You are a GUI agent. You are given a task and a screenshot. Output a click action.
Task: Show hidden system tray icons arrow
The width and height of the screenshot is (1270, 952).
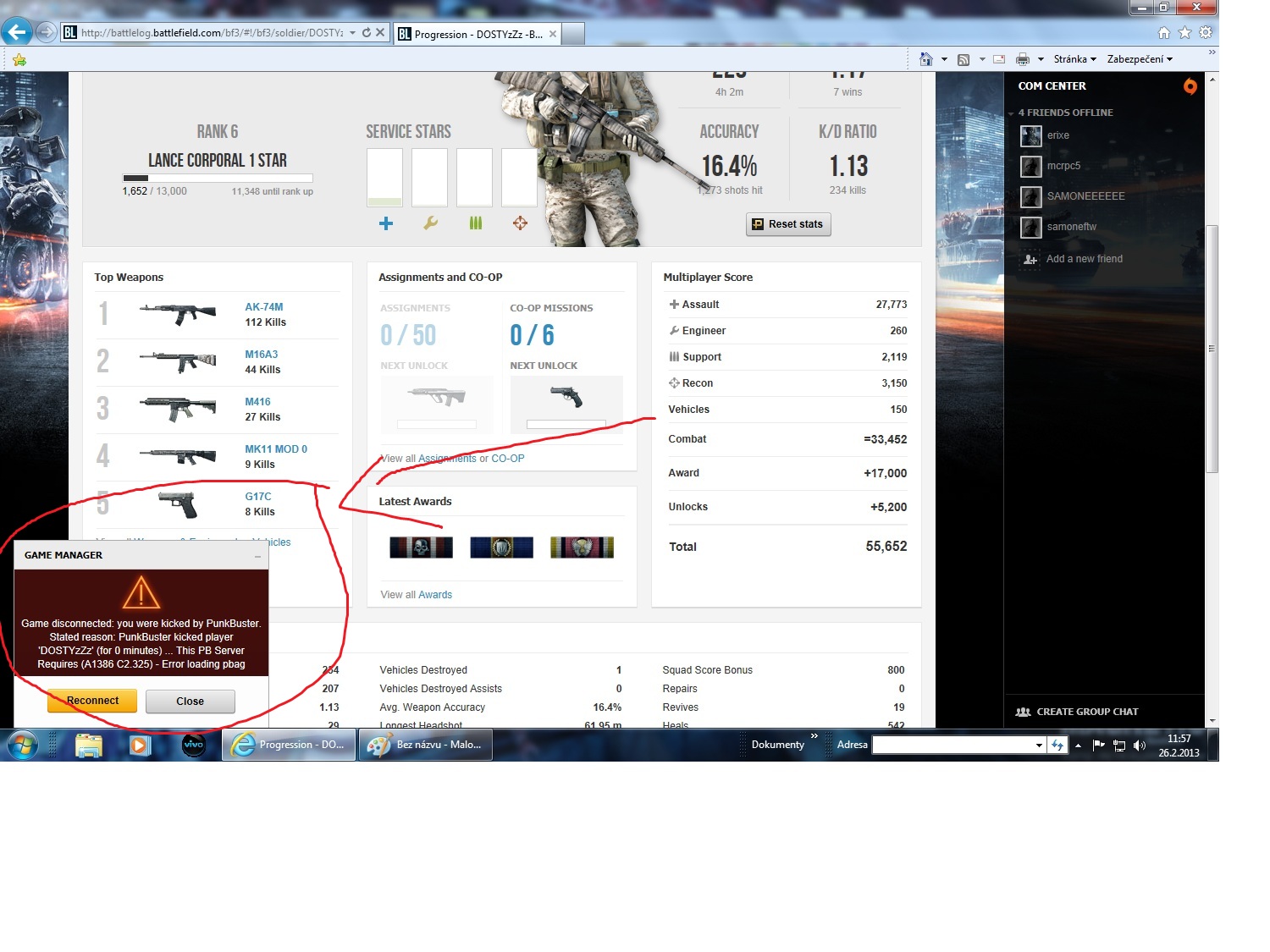pyautogui.click(x=1078, y=746)
